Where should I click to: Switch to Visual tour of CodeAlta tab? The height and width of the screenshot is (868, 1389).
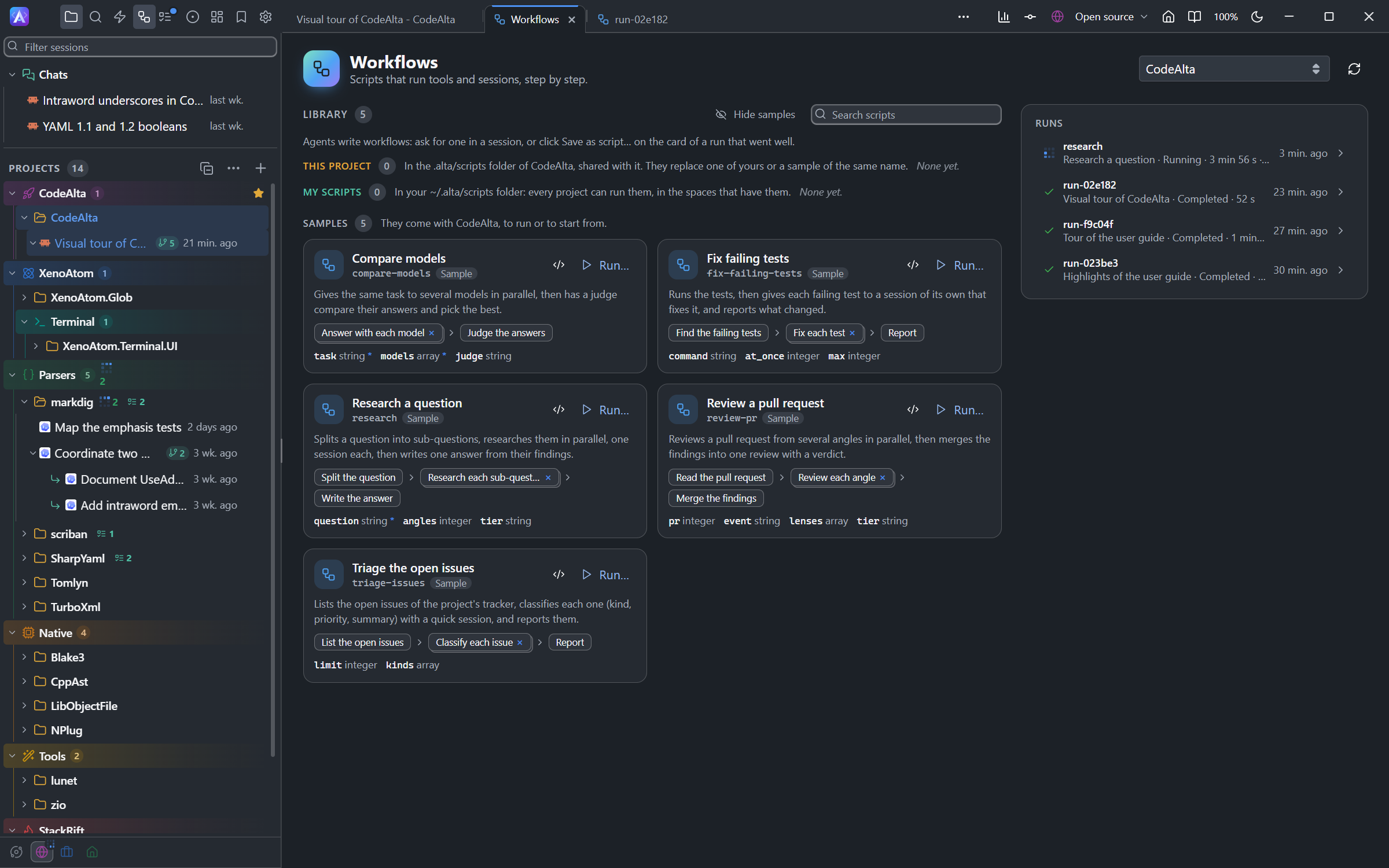point(376,19)
